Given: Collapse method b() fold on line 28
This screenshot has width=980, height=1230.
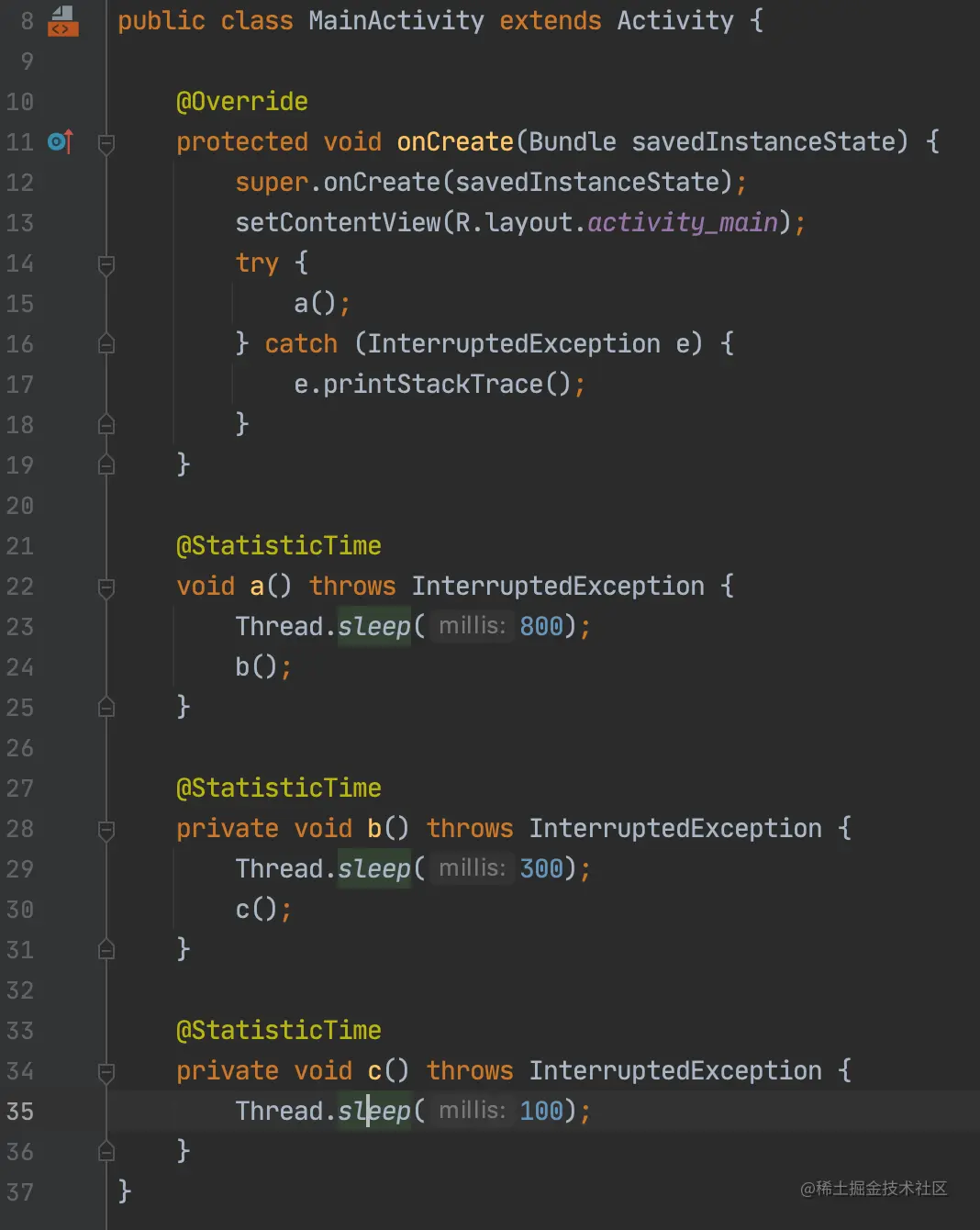Looking at the screenshot, I should 106,829.
